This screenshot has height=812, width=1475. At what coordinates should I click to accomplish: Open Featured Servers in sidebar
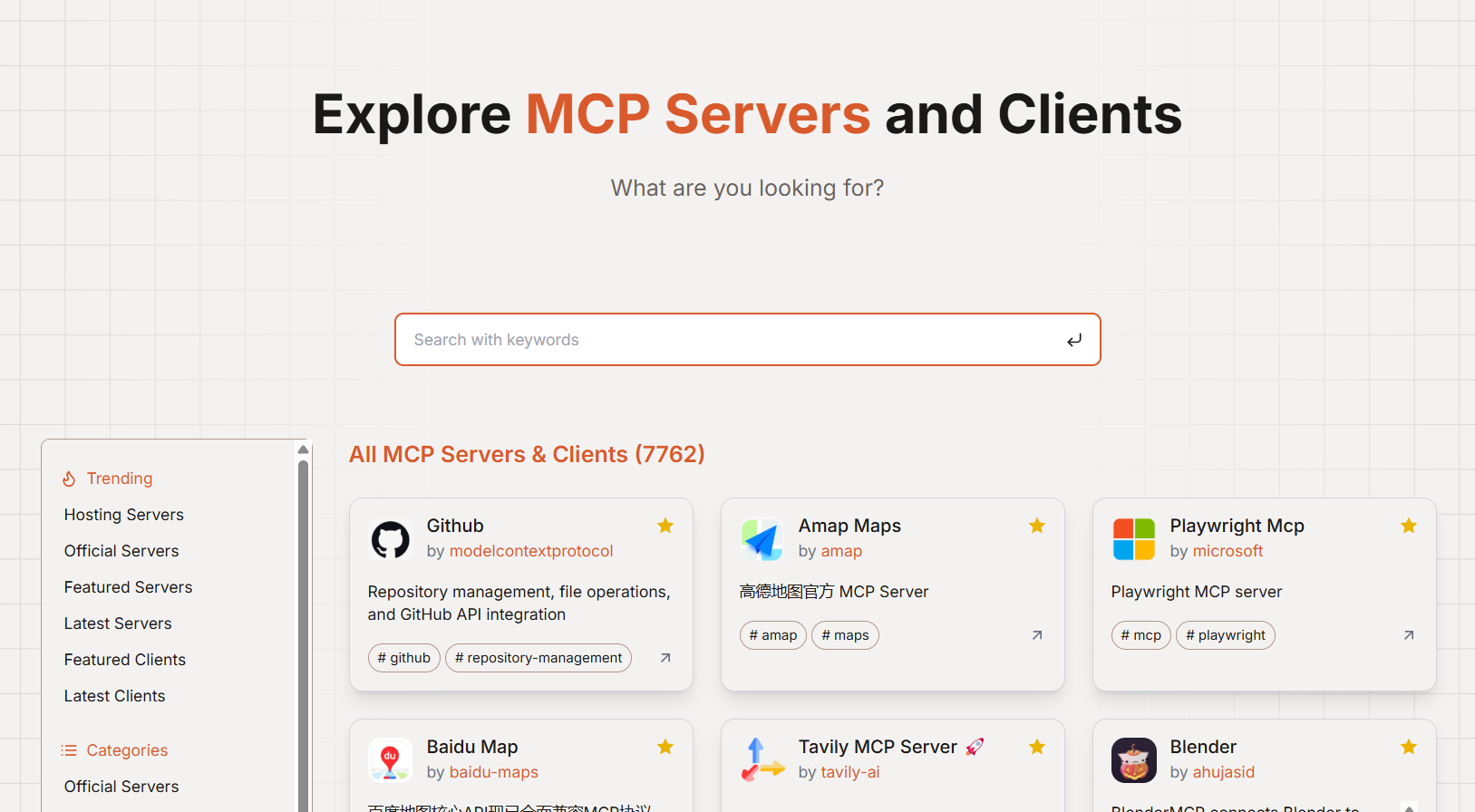point(129,587)
